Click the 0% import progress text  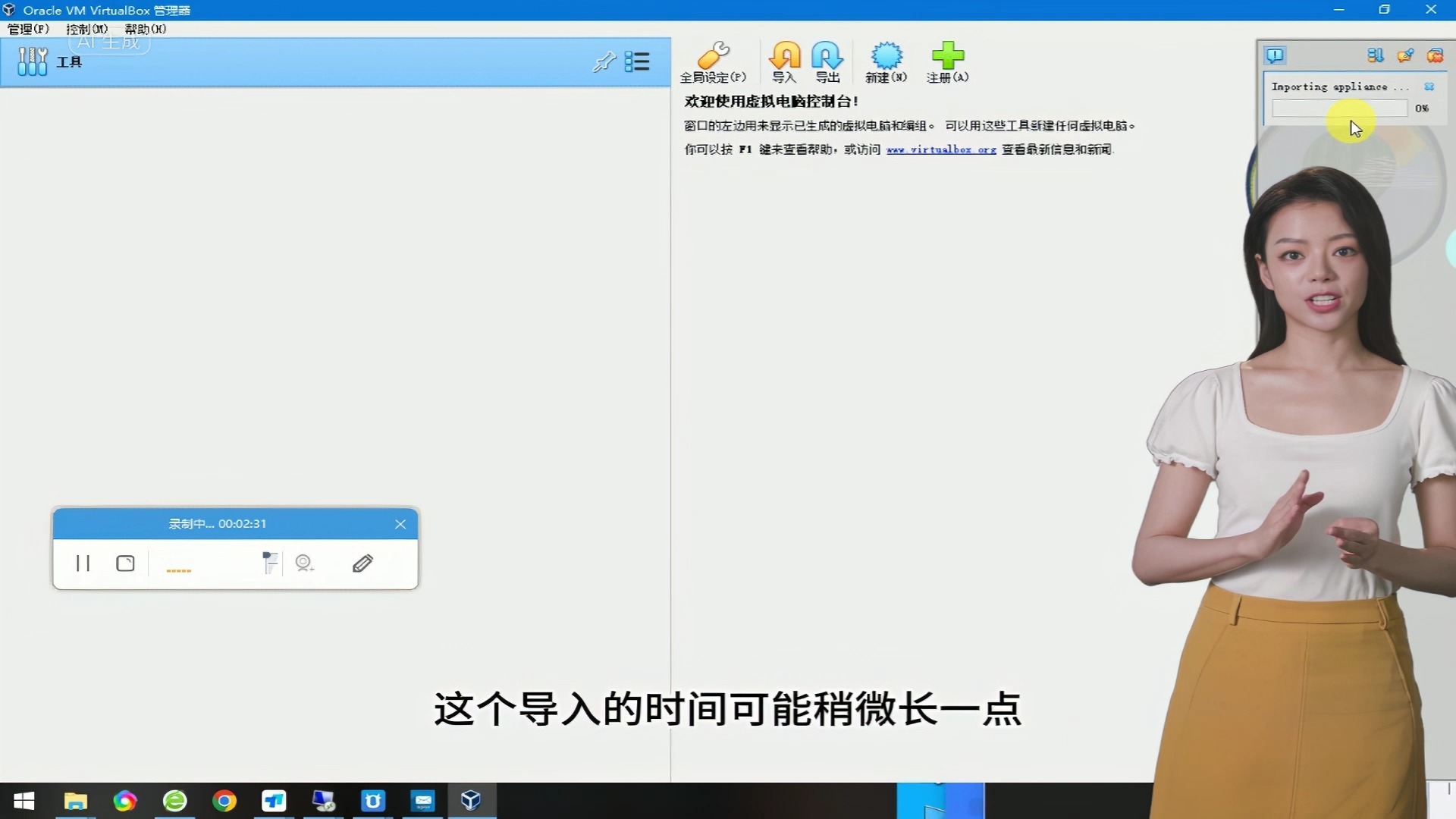1422,108
